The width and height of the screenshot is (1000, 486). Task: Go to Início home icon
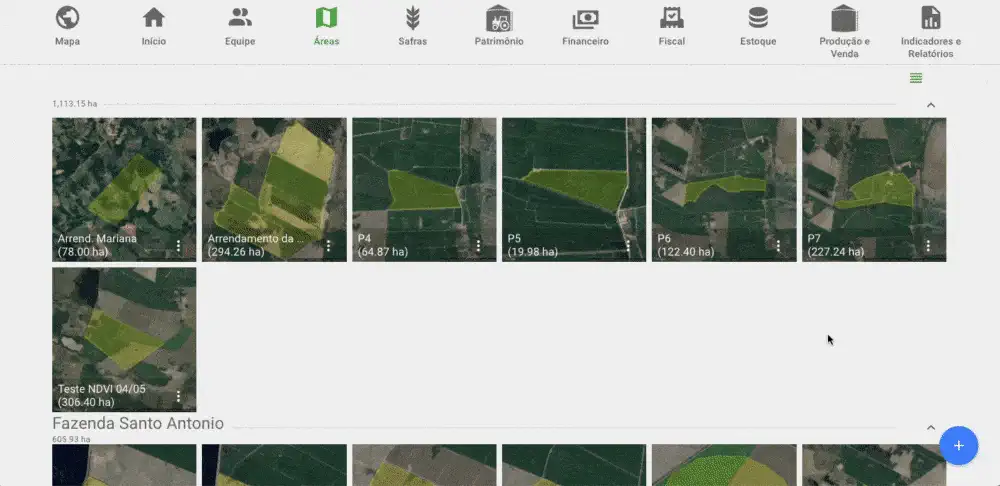154,18
